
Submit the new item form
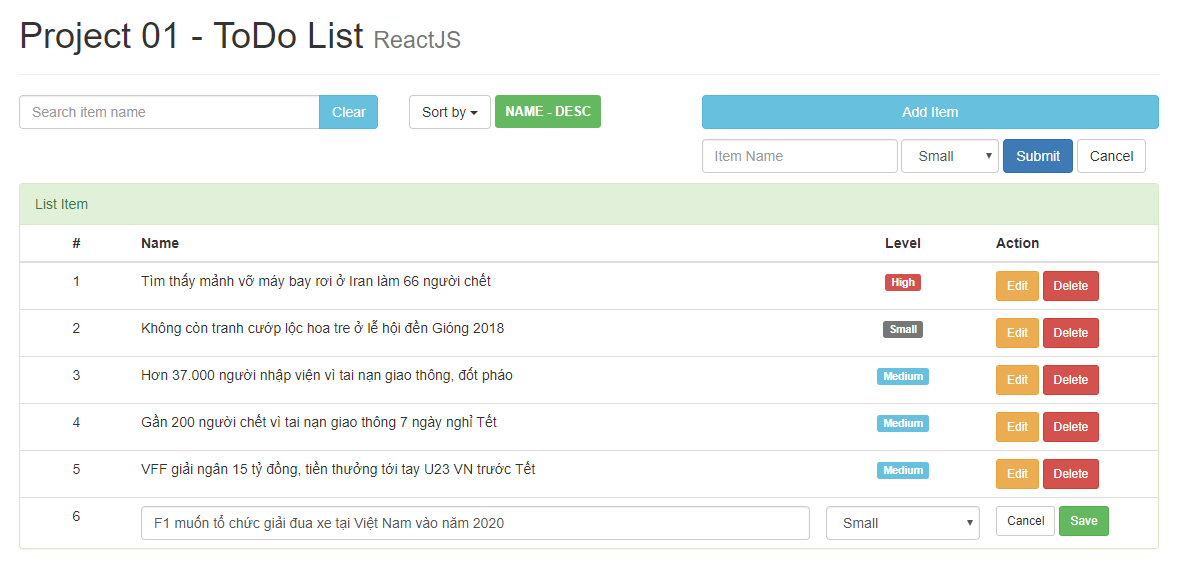tap(1037, 156)
